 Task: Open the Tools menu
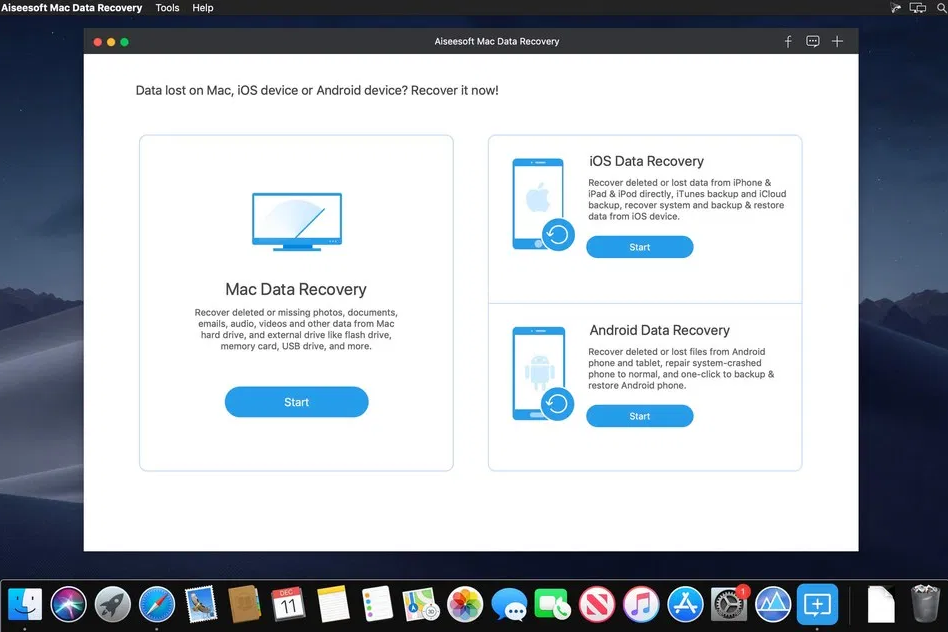coord(167,8)
